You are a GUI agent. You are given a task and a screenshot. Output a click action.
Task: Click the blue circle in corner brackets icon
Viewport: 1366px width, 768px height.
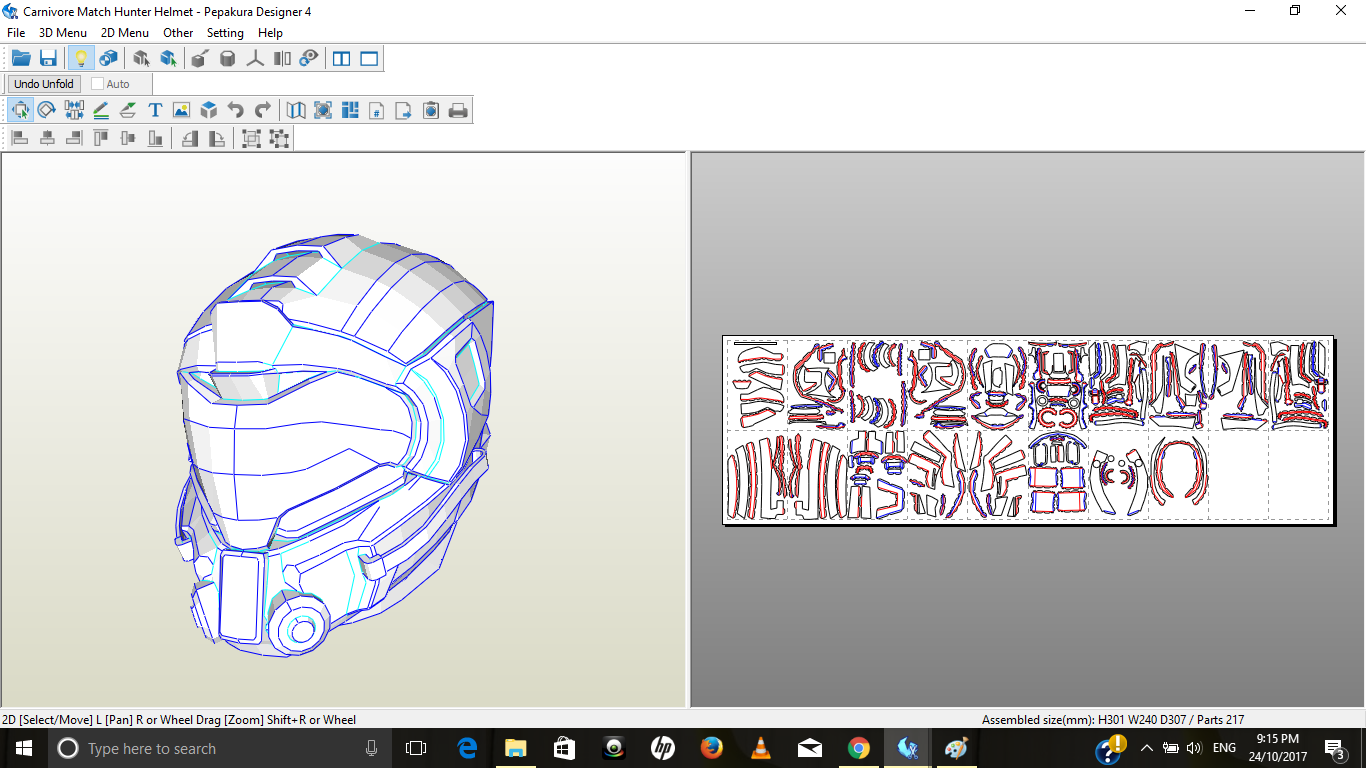(x=323, y=110)
